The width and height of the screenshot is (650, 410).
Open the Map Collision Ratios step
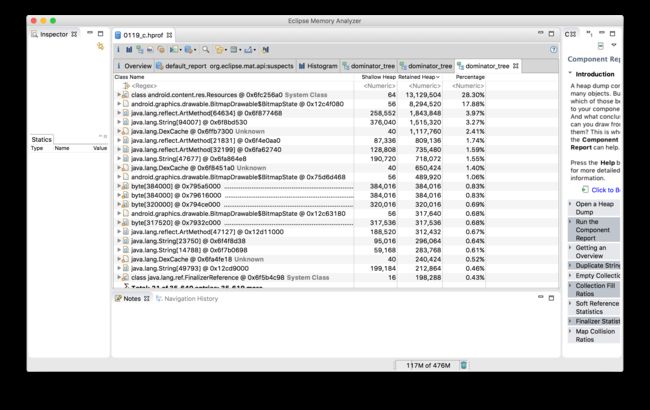(x=593, y=335)
